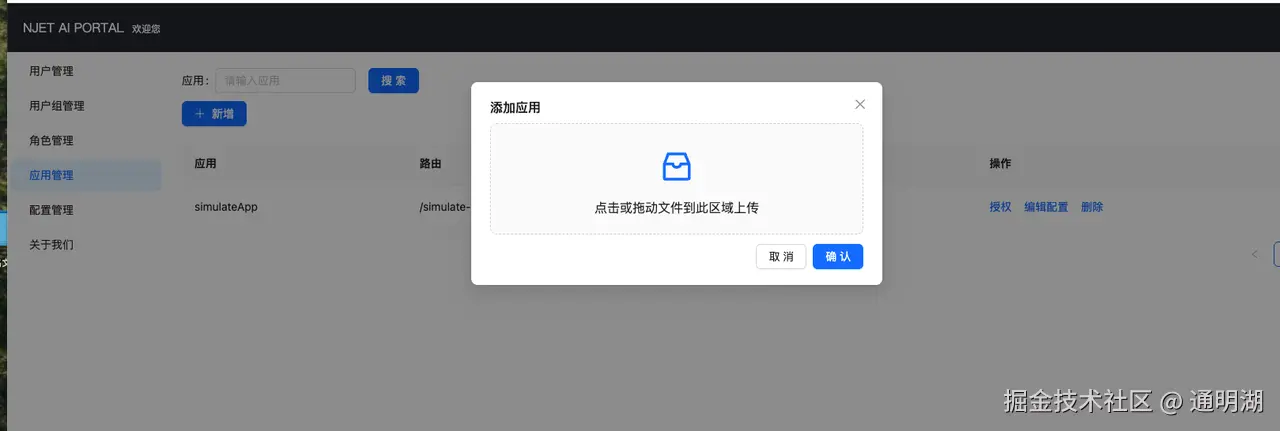The width and height of the screenshot is (1280, 431).
Task: Open 用户管理 in sidebar
Action: point(51,71)
